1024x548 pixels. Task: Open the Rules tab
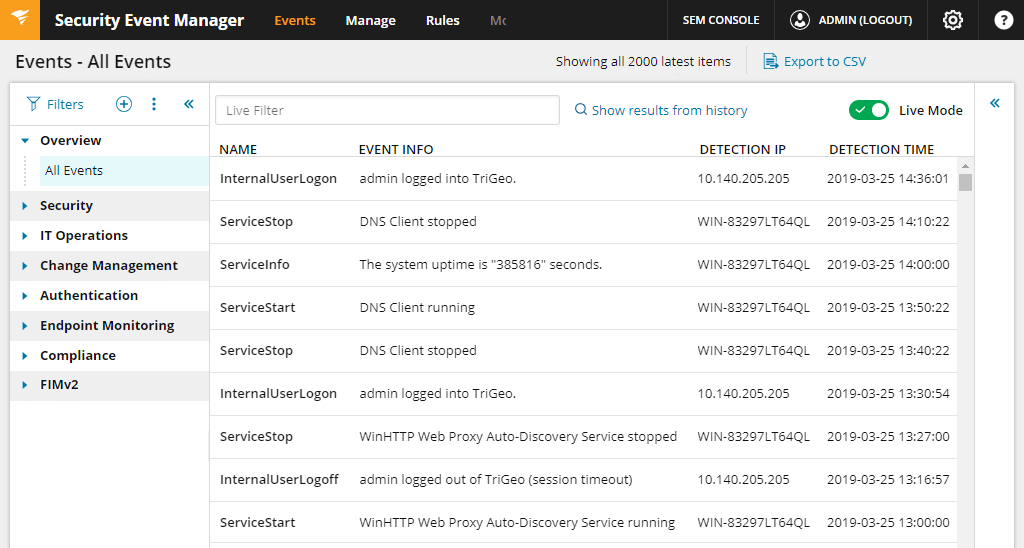click(x=442, y=20)
